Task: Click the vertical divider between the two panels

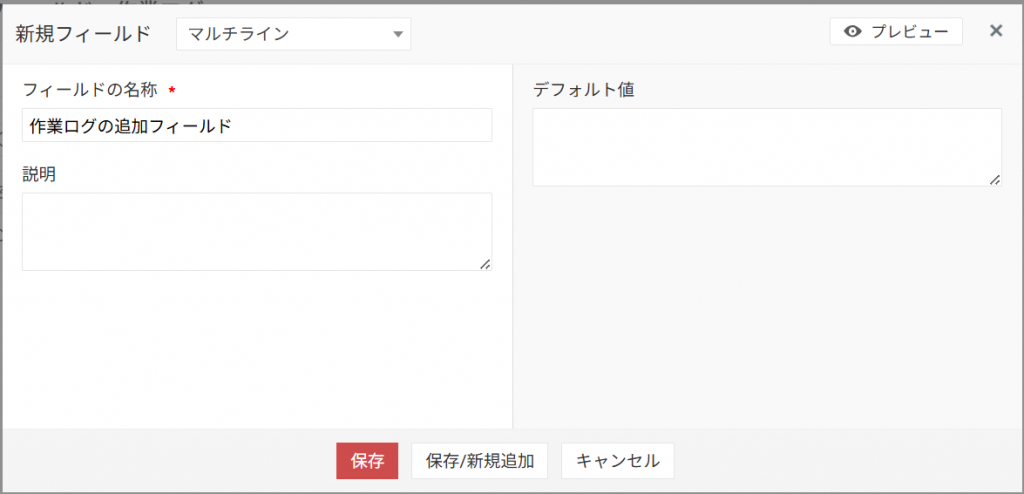Action: [512, 300]
